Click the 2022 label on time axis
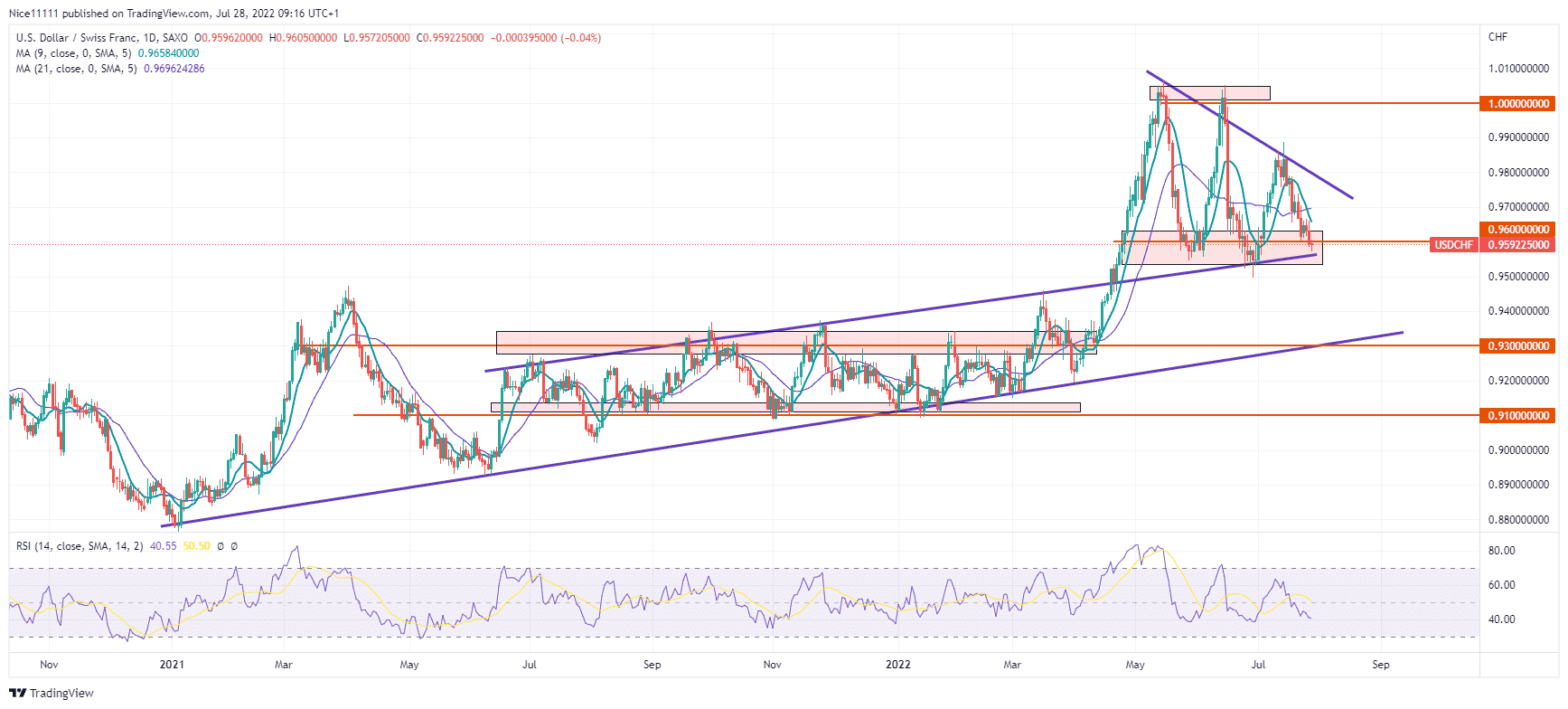The image size is (1568, 709). pos(897,665)
